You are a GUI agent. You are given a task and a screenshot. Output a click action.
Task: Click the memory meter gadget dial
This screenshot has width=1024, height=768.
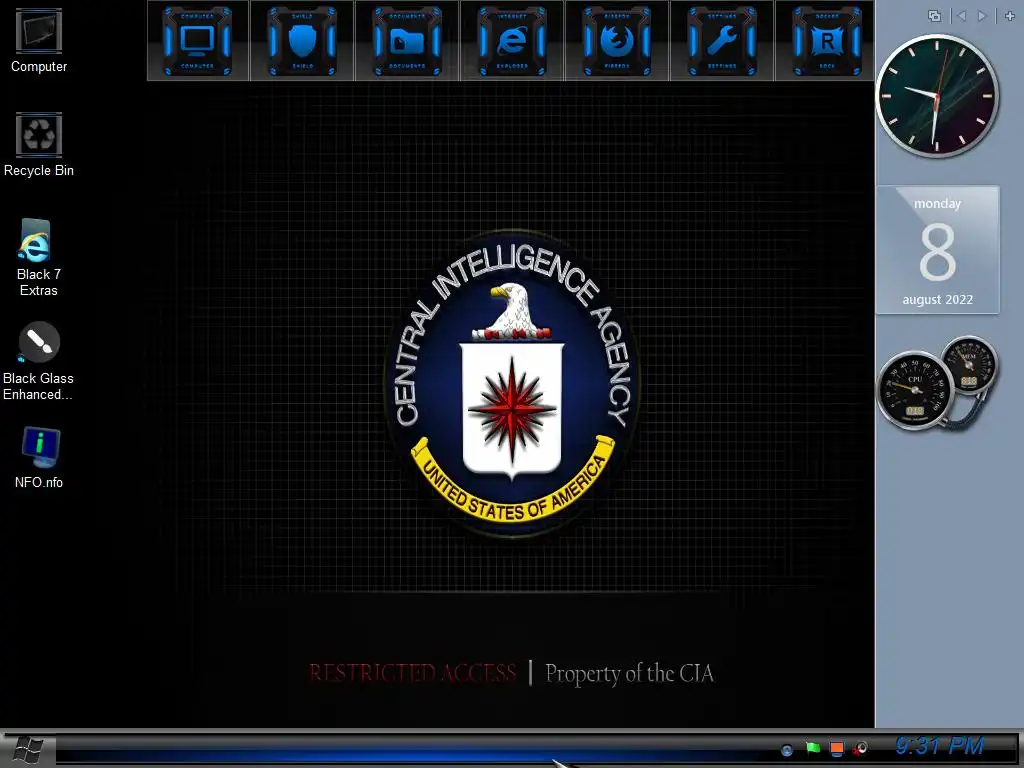click(969, 364)
